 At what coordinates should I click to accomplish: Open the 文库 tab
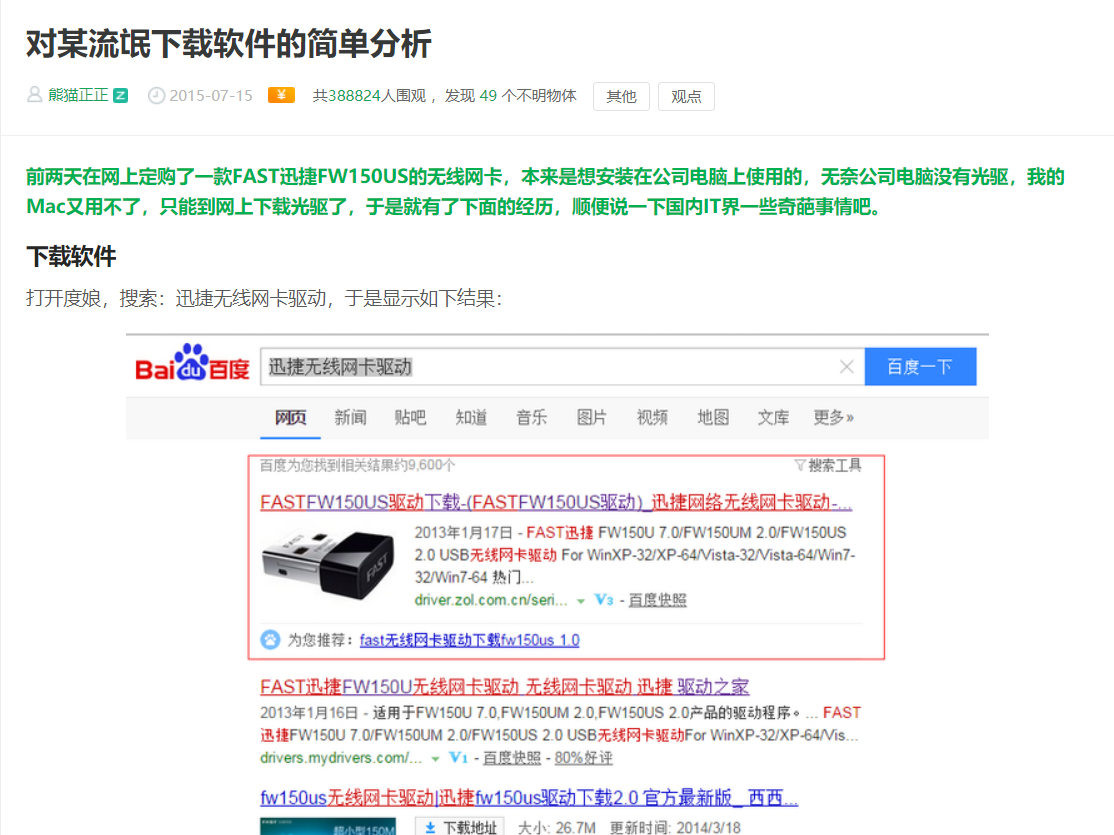click(773, 417)
